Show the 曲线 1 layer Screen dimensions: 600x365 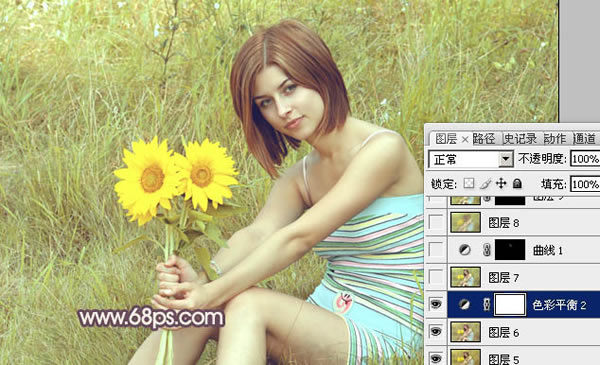pyautogui.click(x=436, y=250)
